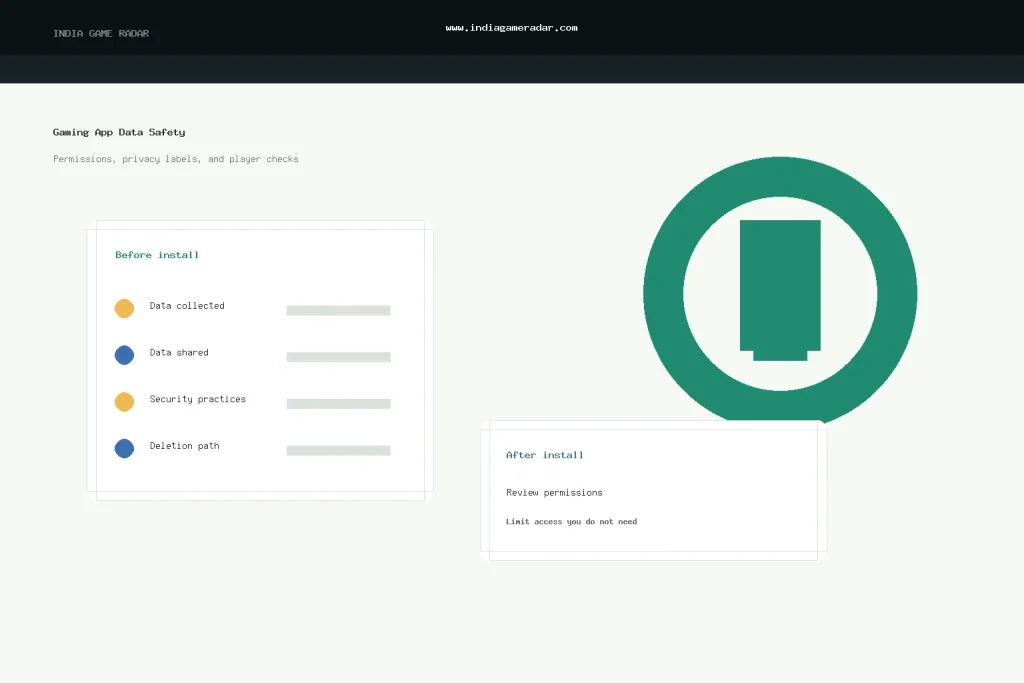Click the blue dot beside Data shared

point(124,355)
